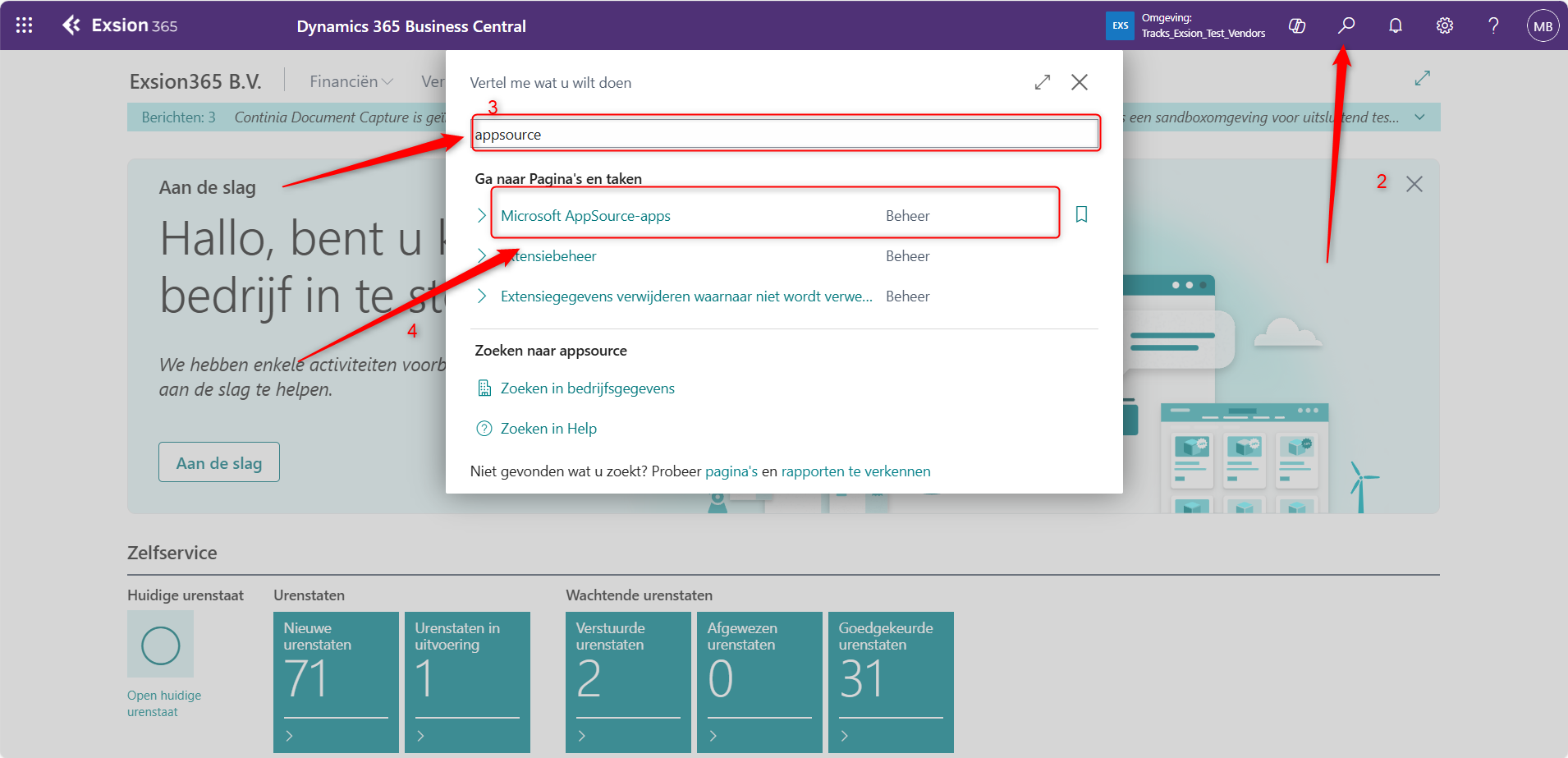Follow the pagina's explore link

[731, 471]
